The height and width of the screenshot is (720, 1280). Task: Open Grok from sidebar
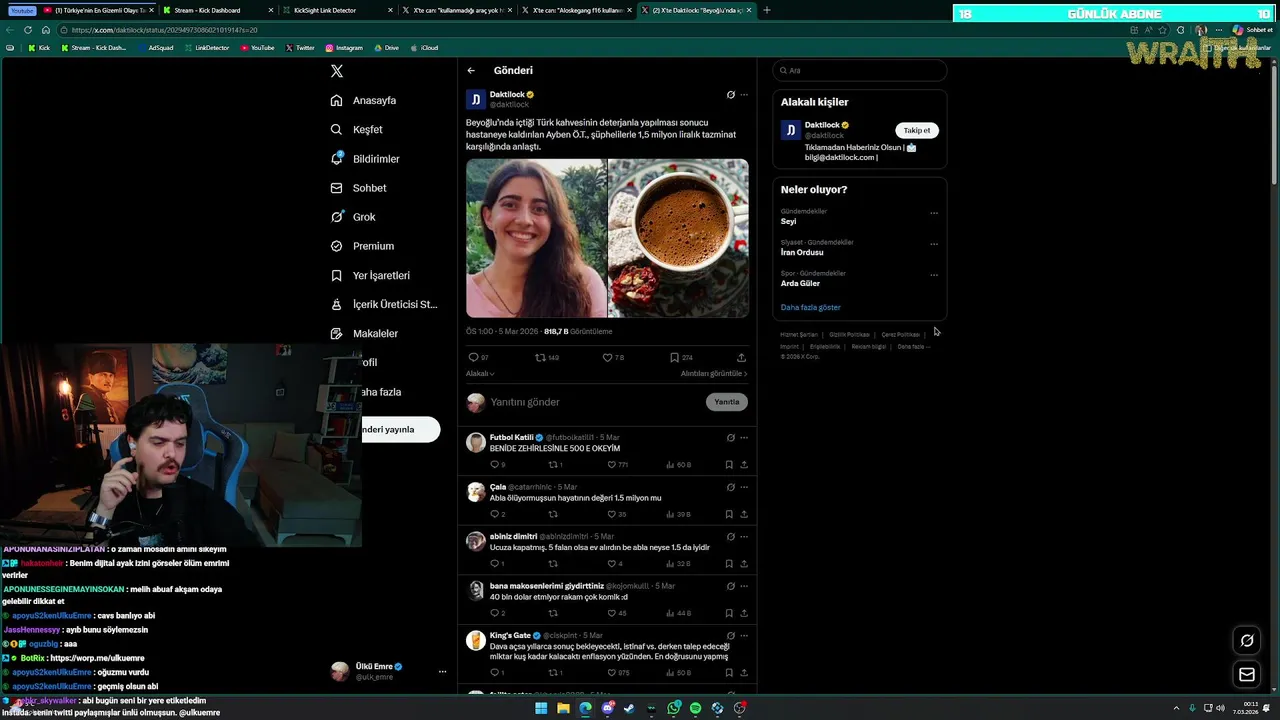(352, 217)
